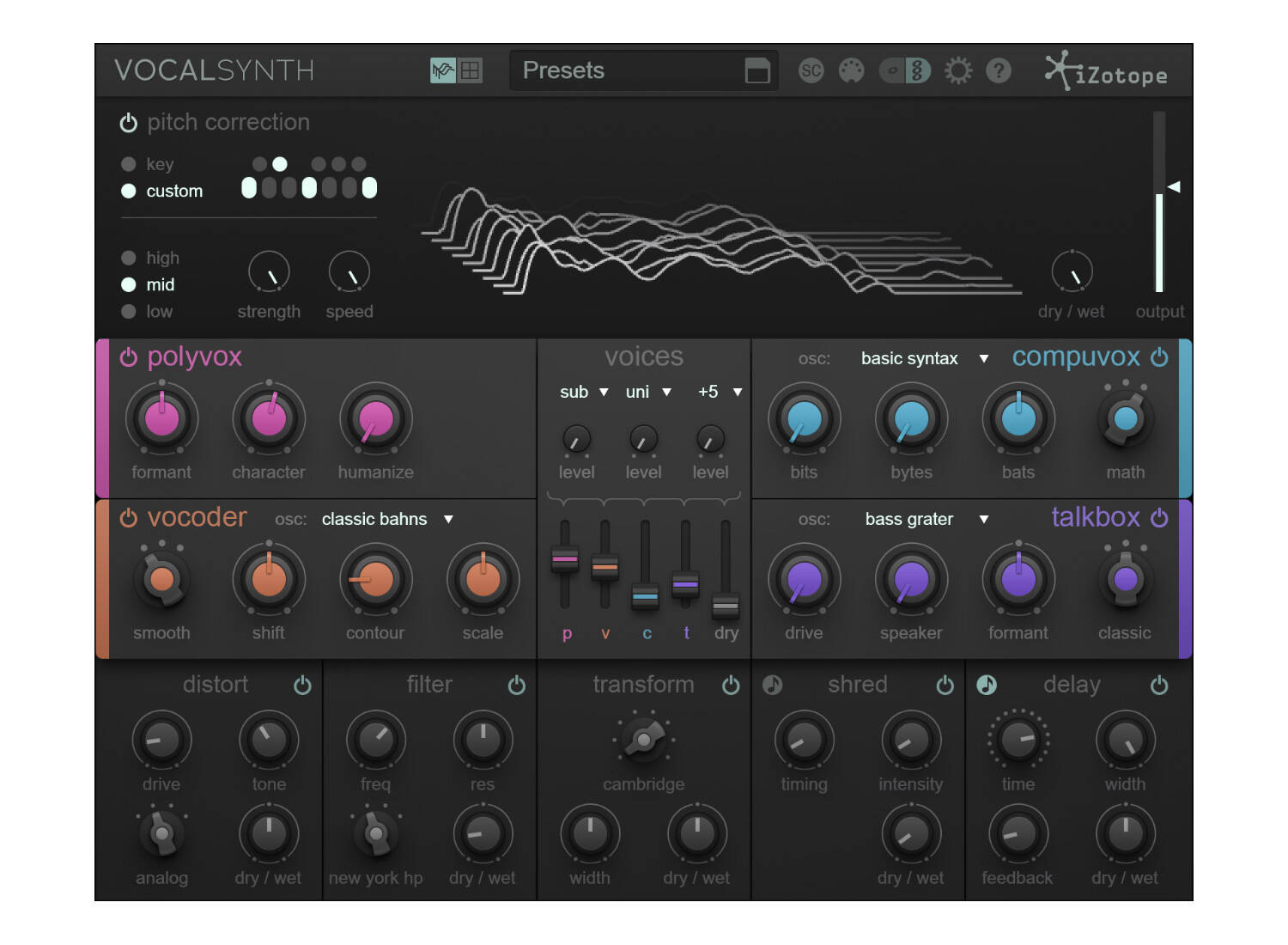This screenshot has height=945, width=1288.
Task: Toggle the A/B compare switch icon
Action: (x=905, y=70)
